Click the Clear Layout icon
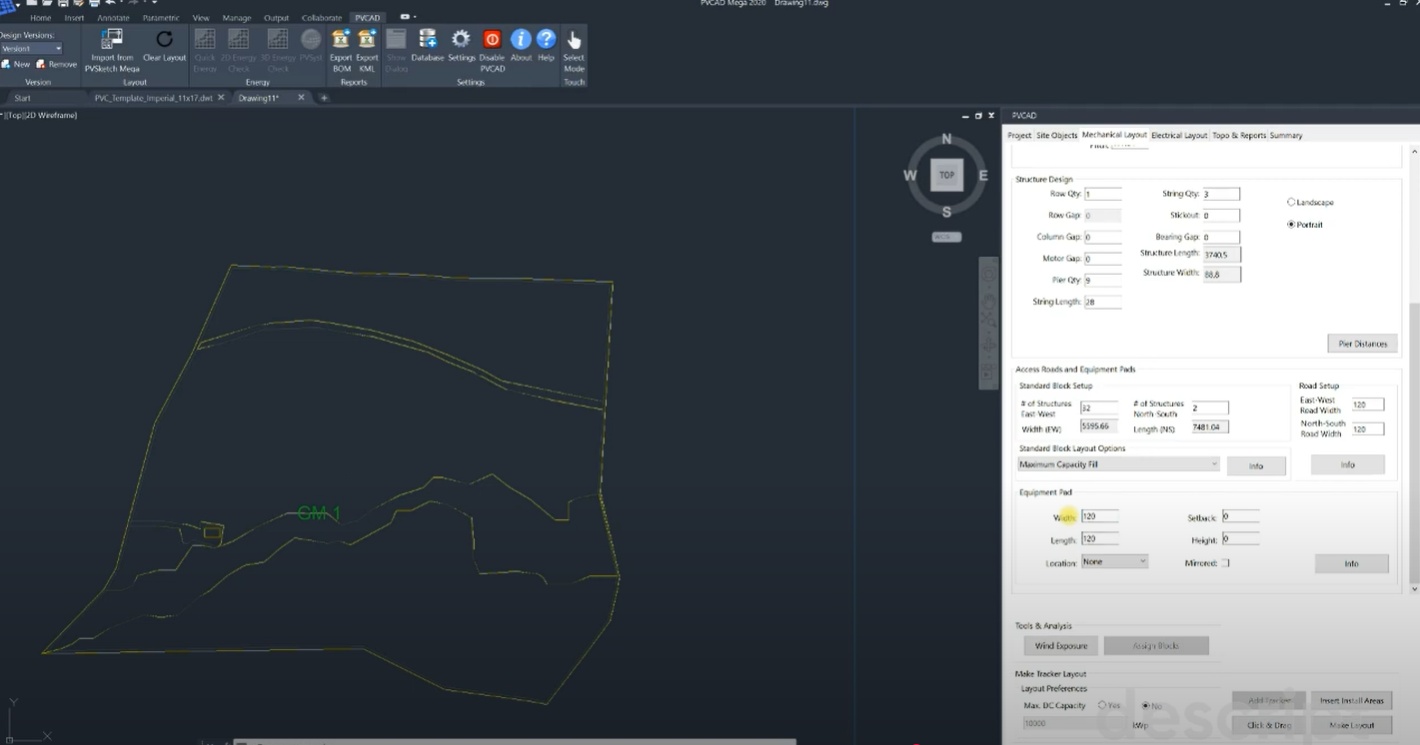 point(165,40)
